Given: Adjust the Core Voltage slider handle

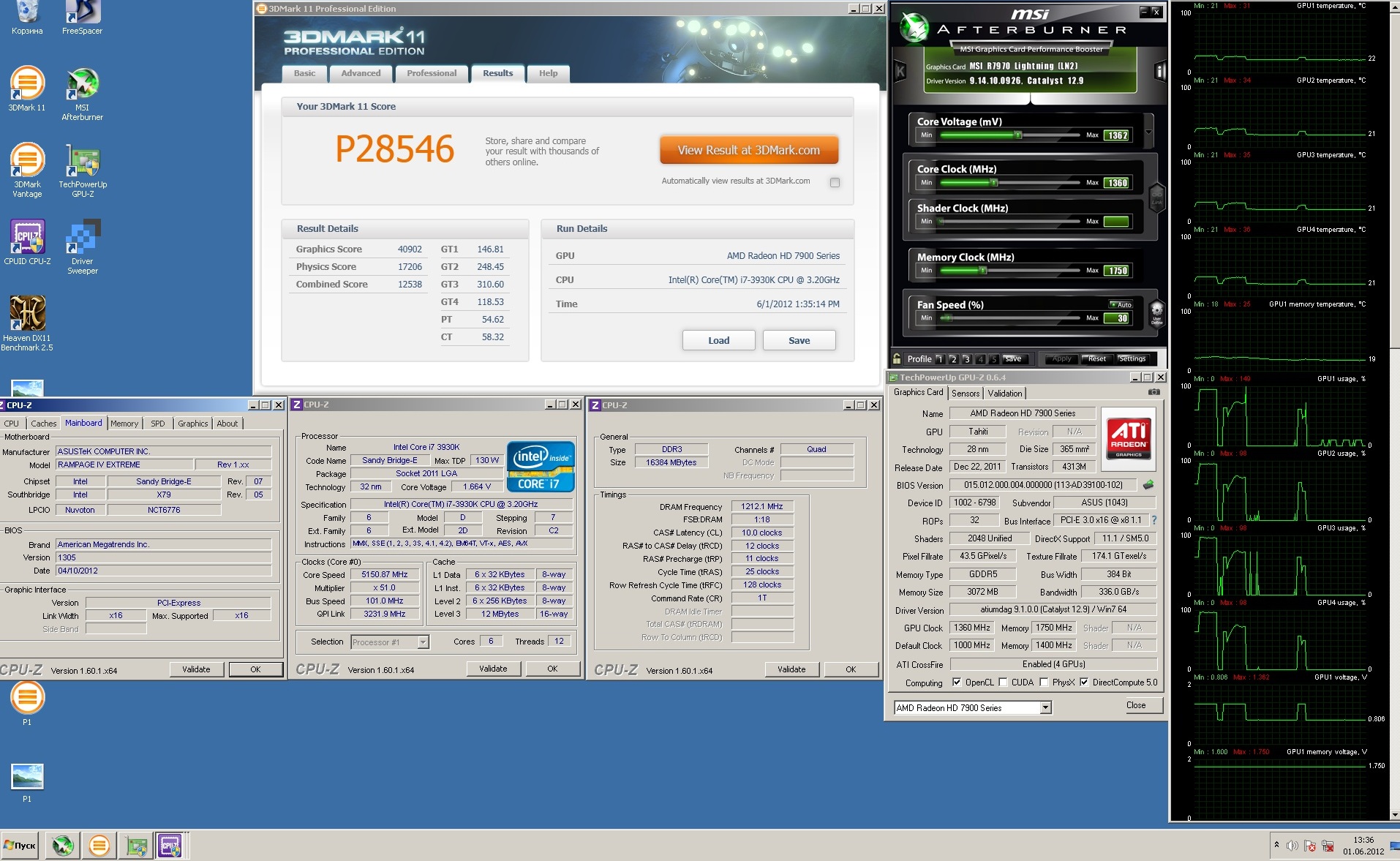Looking at the screenshot, I should 1017,135.
